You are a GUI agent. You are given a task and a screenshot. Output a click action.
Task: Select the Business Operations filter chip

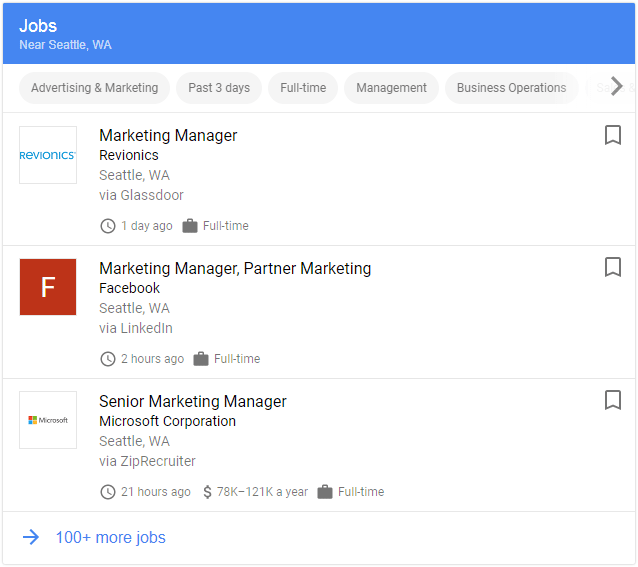click(511, 88)
